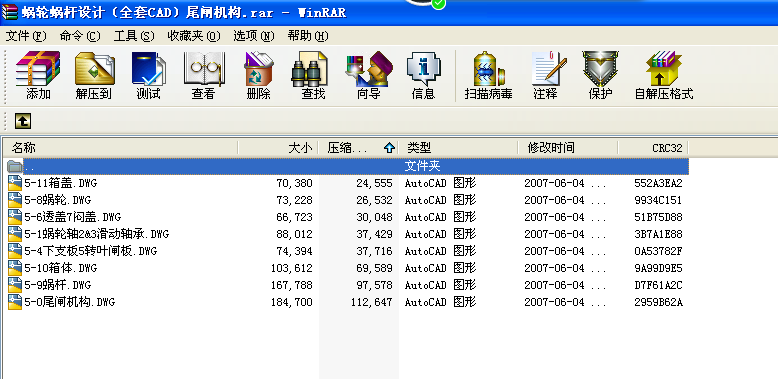This screenshot has width=778, height=379.
Task: Select file 5-8蜗轮.DWG
Action: pyautogui.click(x=58, y=200)
